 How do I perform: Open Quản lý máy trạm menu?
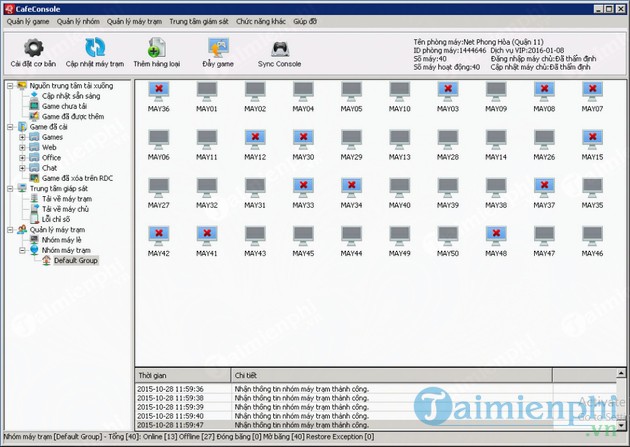[134, 22]
